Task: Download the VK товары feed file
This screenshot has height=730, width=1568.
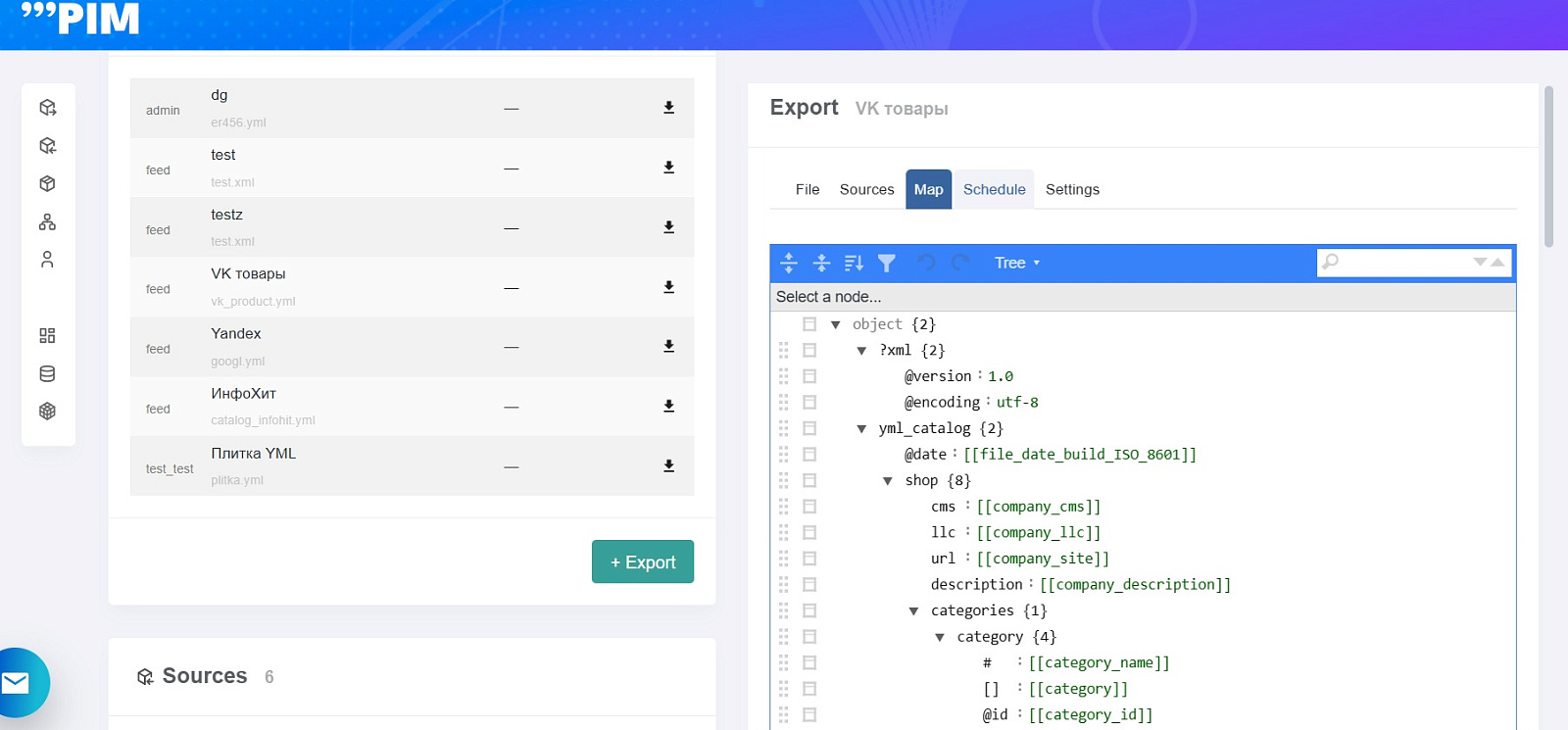Action: (668, 287)
